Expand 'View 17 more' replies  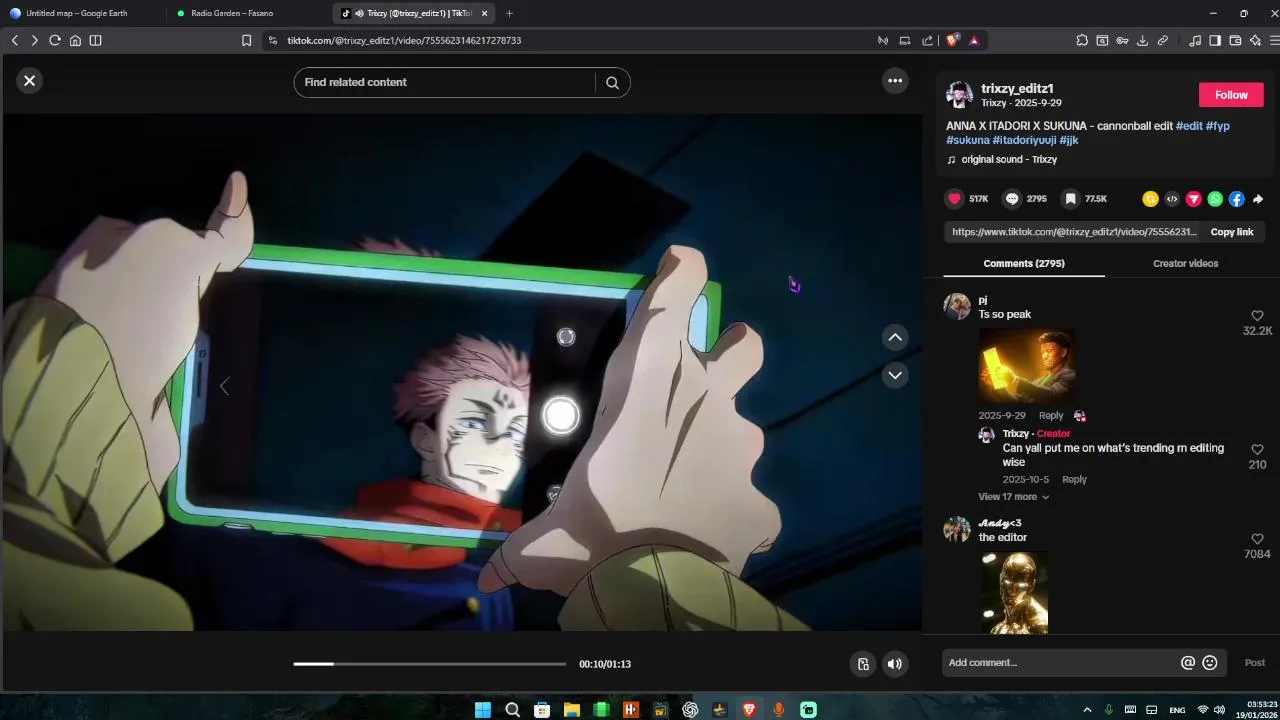(x=1013, y=497)
